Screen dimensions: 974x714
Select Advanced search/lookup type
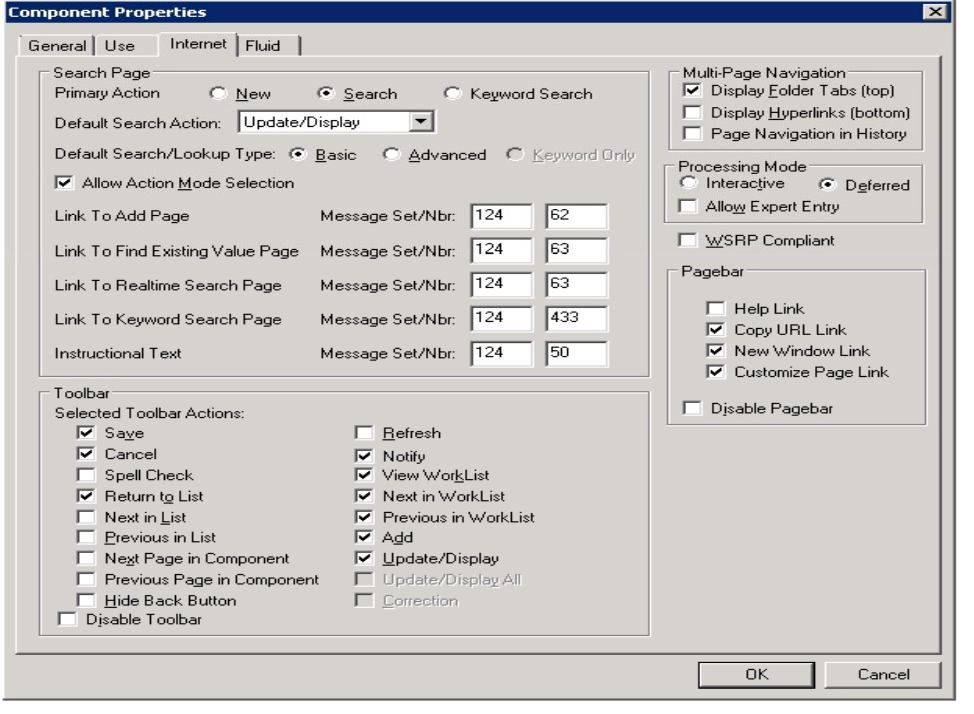tap(392, 155)
